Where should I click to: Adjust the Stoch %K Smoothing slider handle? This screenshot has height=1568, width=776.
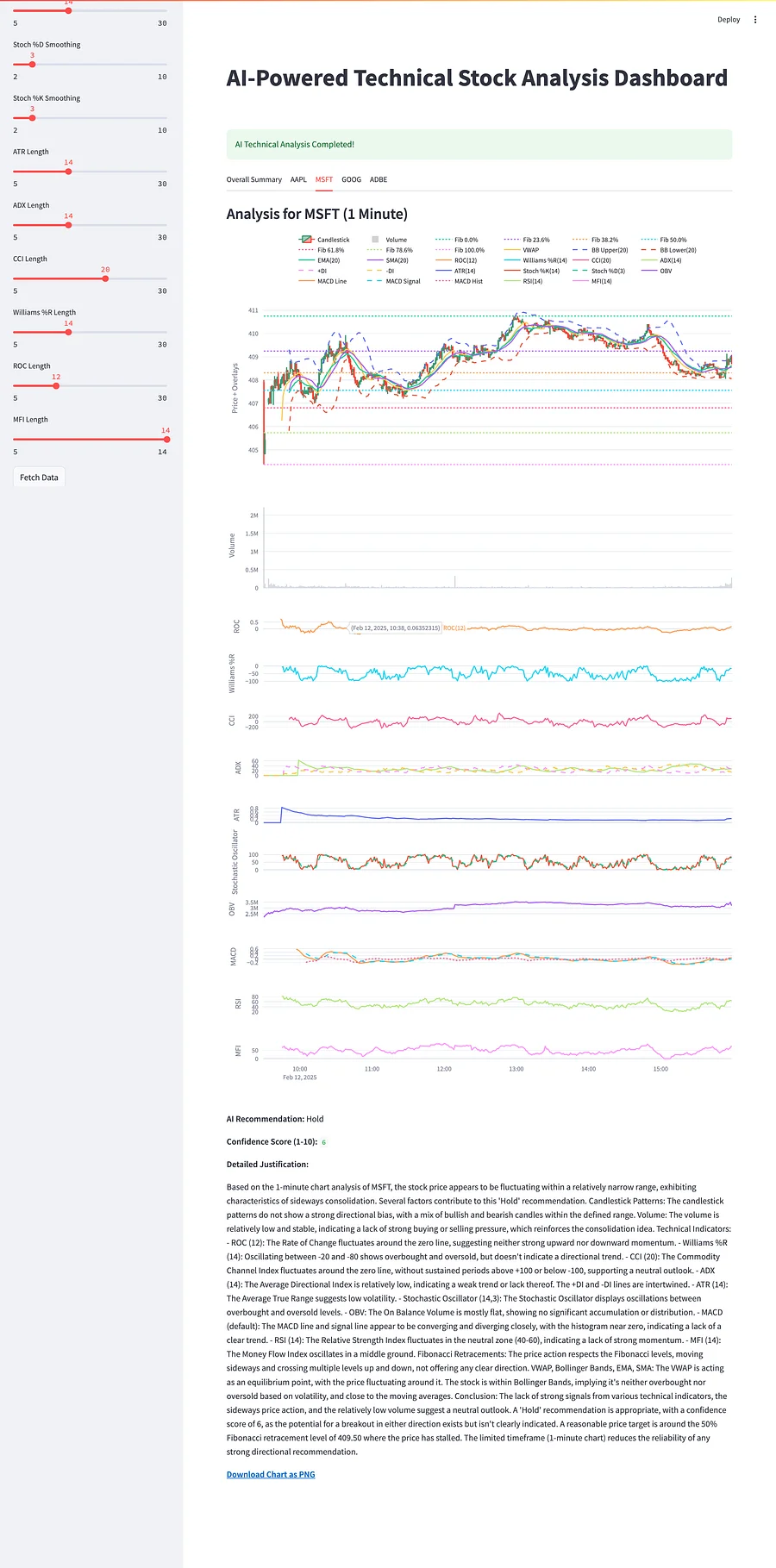tap(32, 118)
